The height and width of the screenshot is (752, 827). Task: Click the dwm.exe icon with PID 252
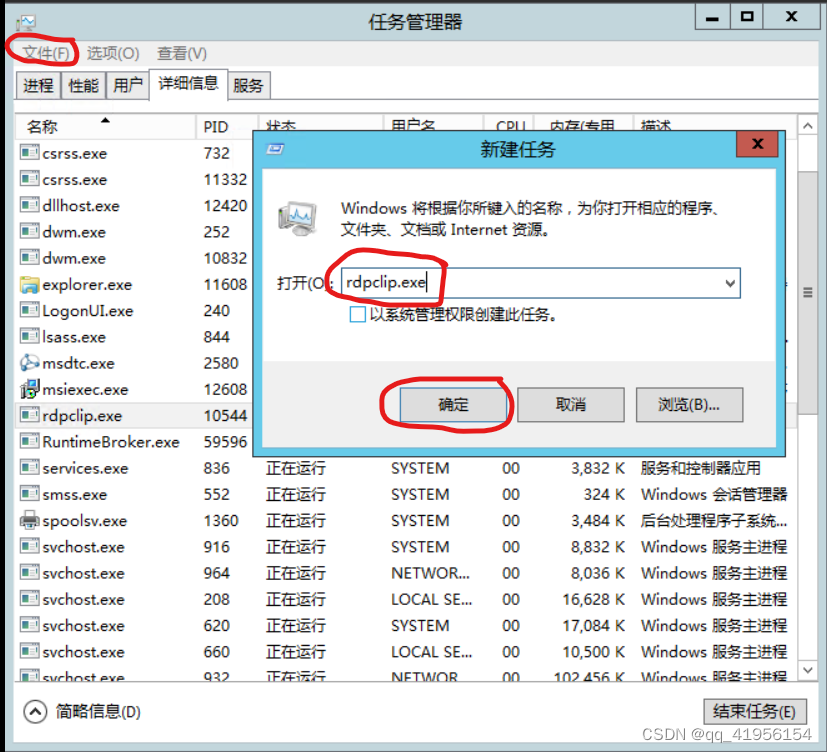point(30,232)
